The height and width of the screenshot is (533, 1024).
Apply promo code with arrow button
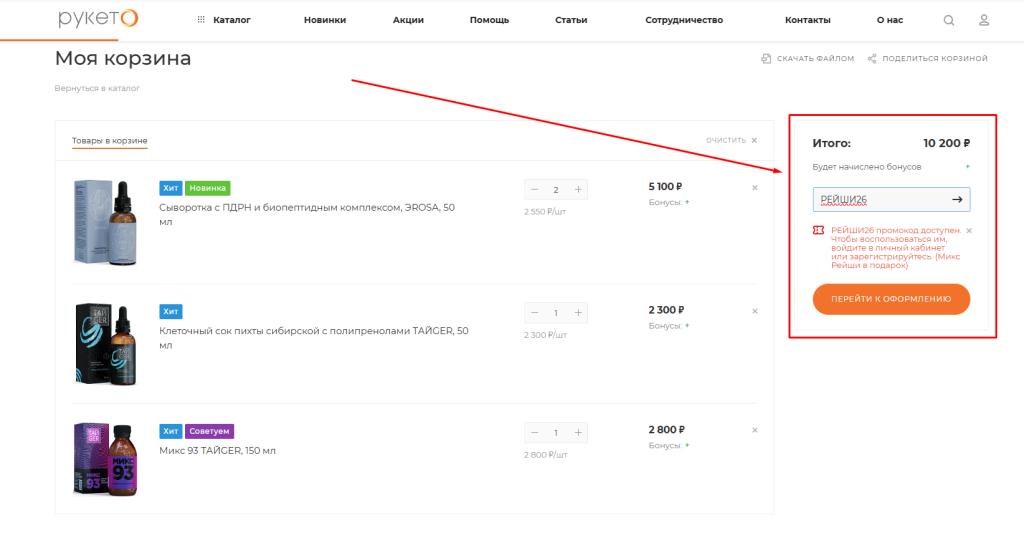(x=957, y=200)
